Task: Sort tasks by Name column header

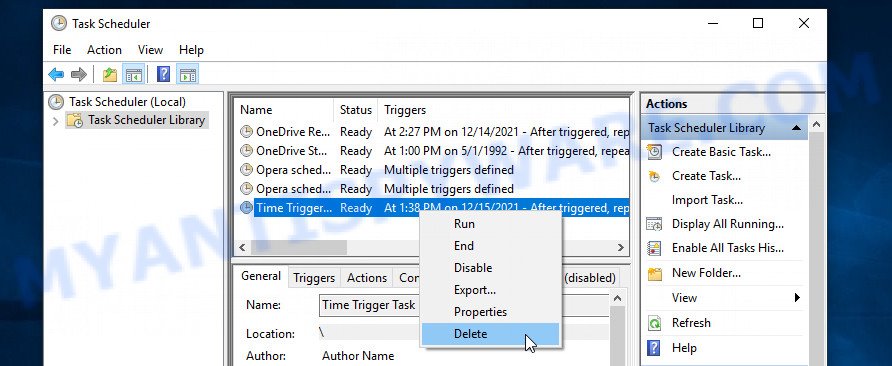Action: [x=284, y=110]
